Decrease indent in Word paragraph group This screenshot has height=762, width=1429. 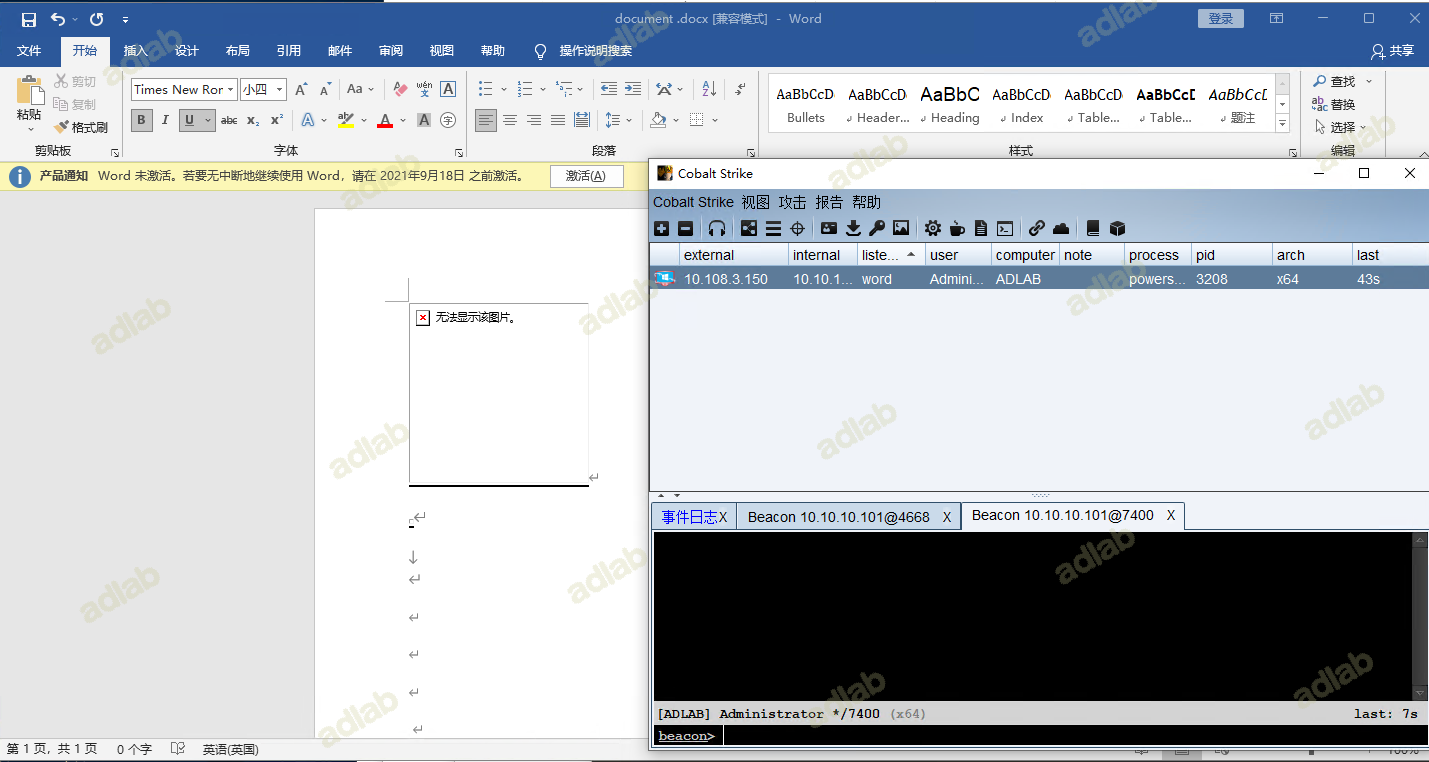pyautogui.click(x=608, y=89)
